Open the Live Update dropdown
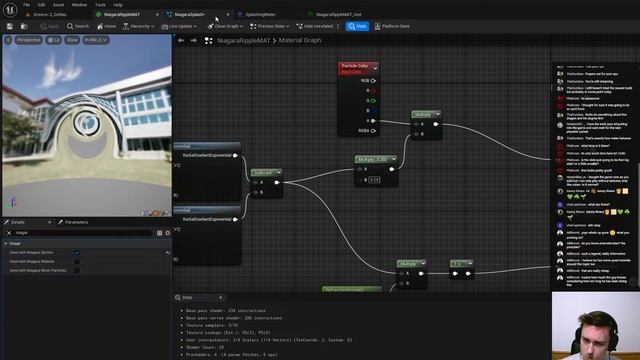This screenshot has width=640, height=360. click(x=179, y=27)
